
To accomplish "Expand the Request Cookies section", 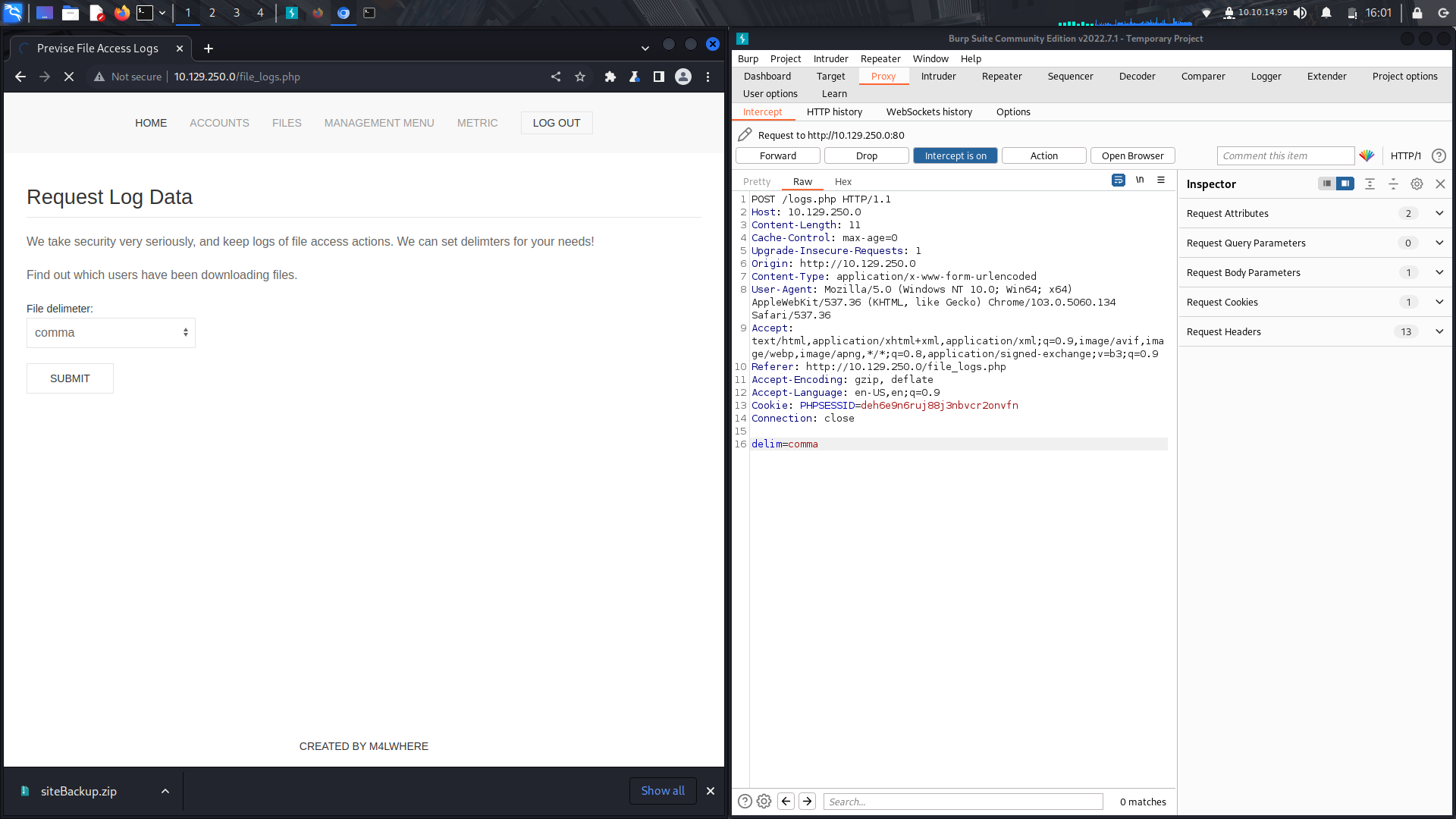I will click(1439, 302).
